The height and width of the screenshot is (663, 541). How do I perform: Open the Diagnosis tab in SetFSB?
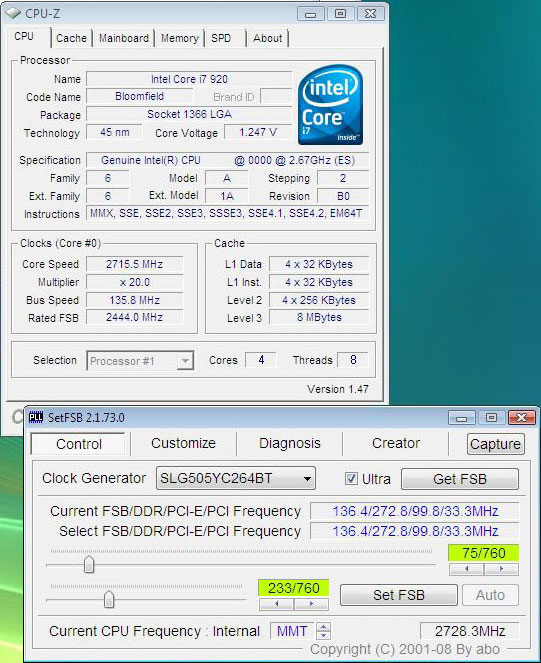pyautogui.click(x=290, y=443)
